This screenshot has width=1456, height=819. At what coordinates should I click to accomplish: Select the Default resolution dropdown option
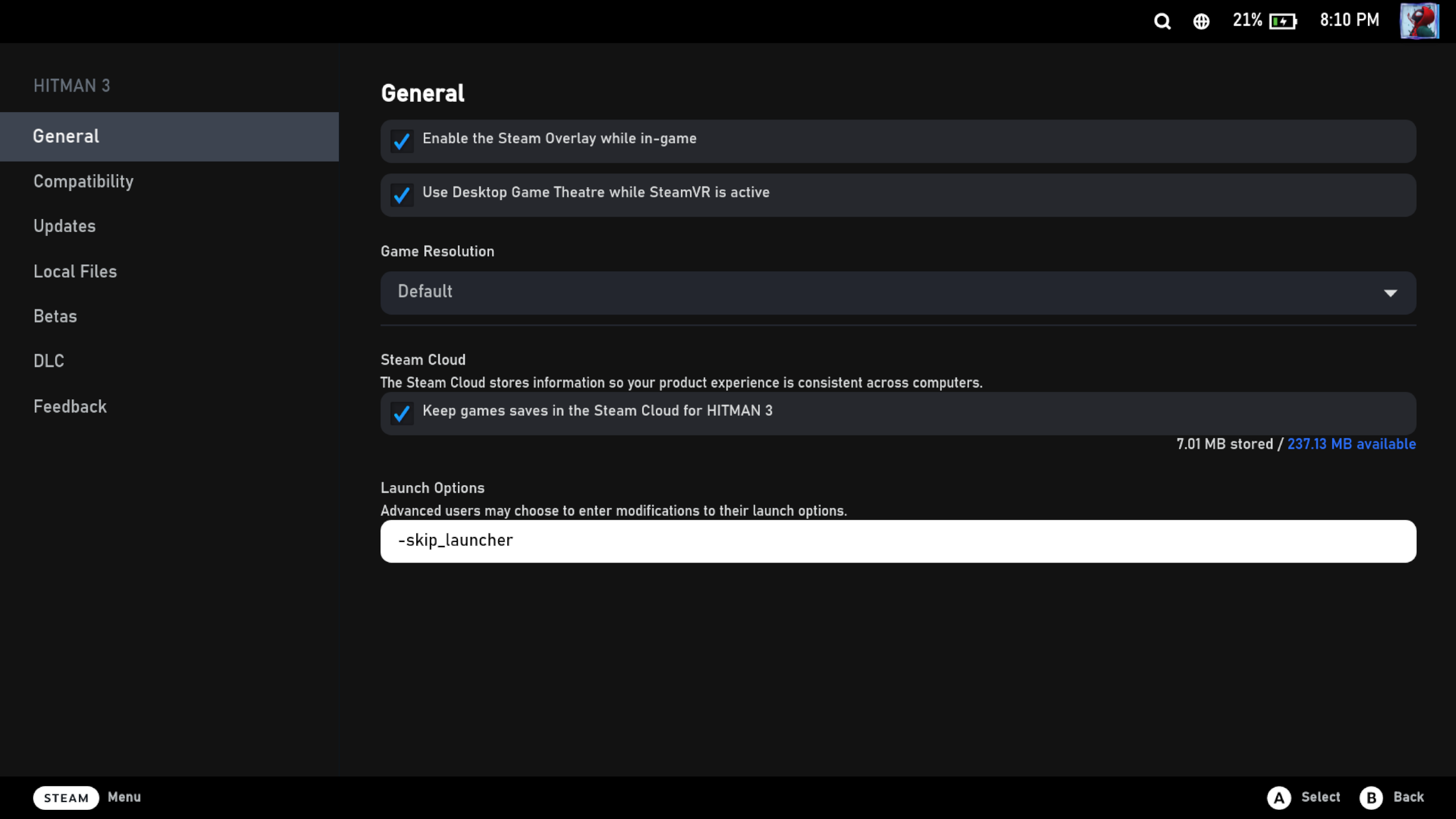pos(897,292)
